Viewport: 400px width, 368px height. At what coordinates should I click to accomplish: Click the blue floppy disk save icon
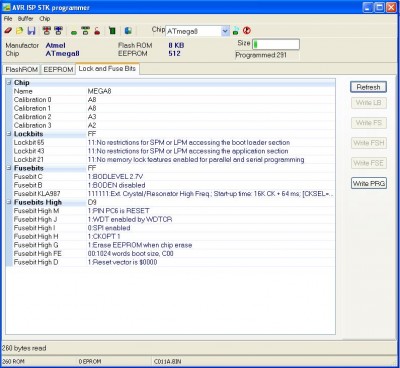(x=31, y=31)
